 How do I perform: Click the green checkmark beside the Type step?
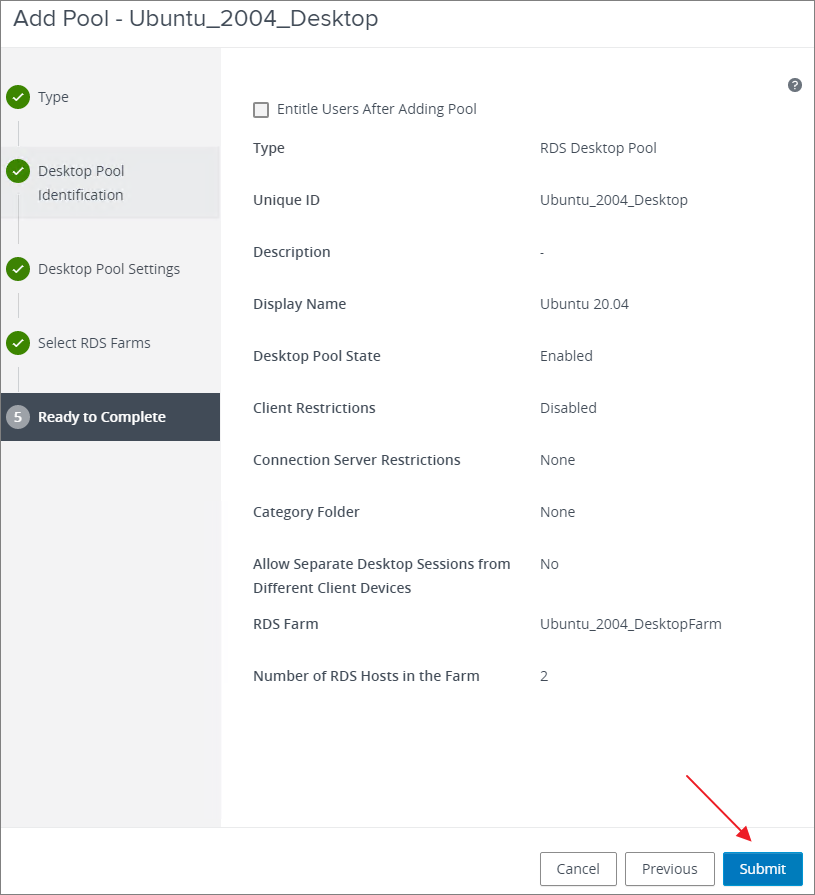point(18,97)
